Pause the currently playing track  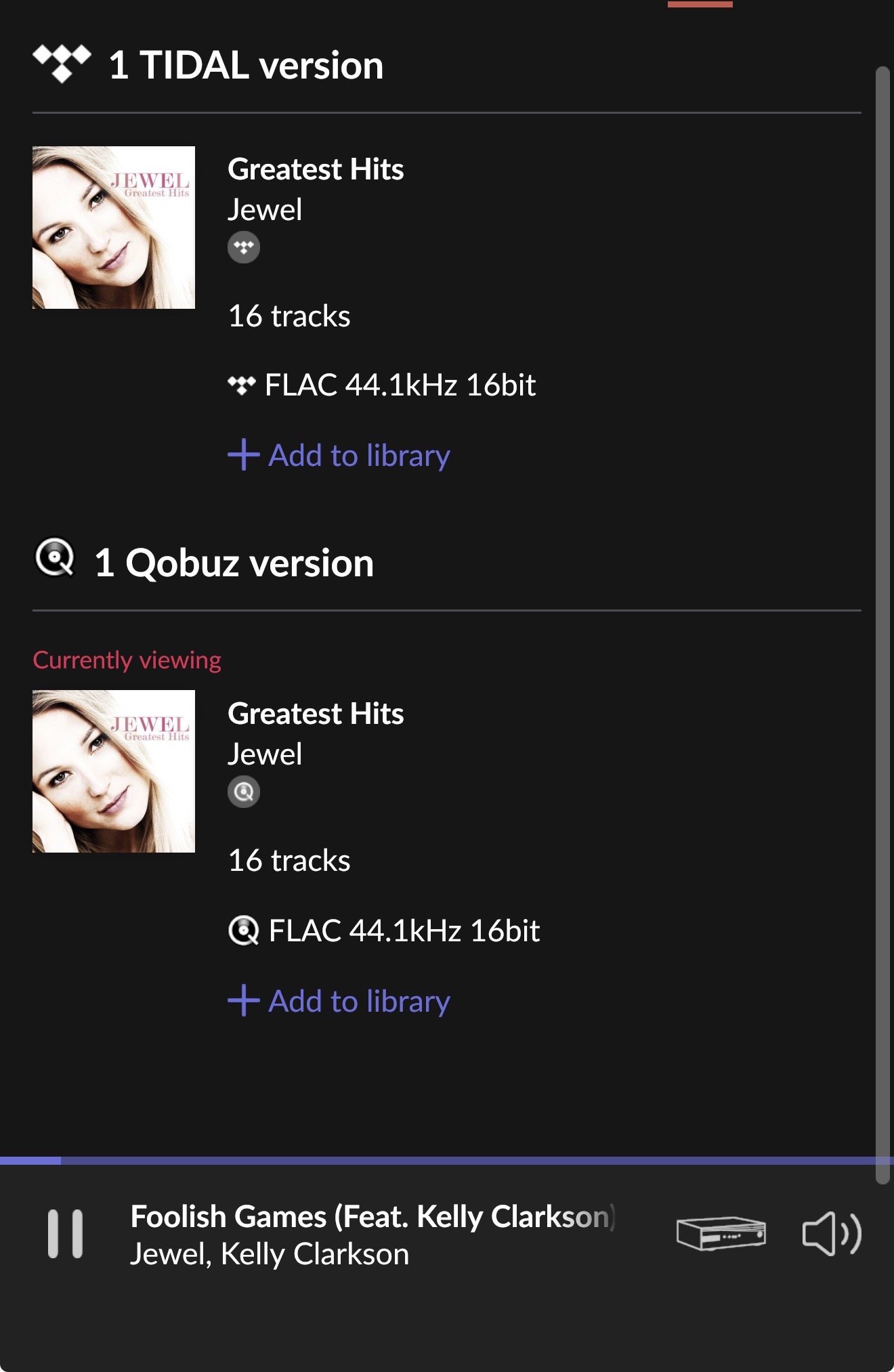point(65,1234)
